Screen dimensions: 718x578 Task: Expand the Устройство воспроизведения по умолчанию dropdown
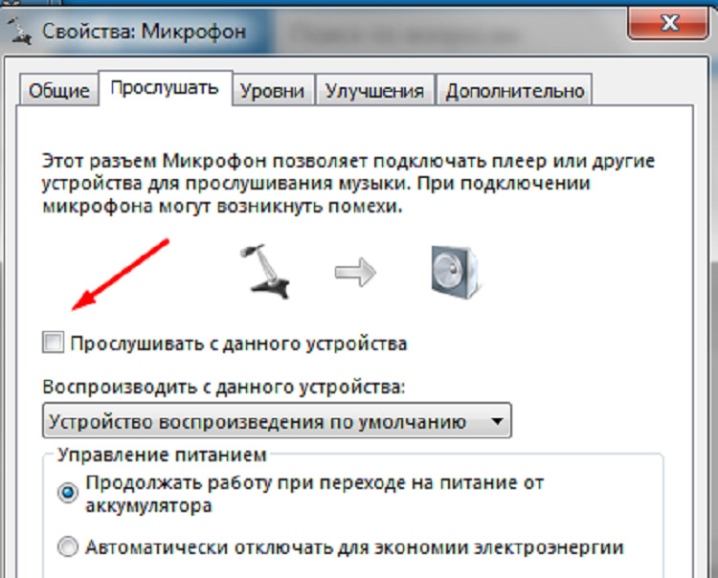pos(277,420)
